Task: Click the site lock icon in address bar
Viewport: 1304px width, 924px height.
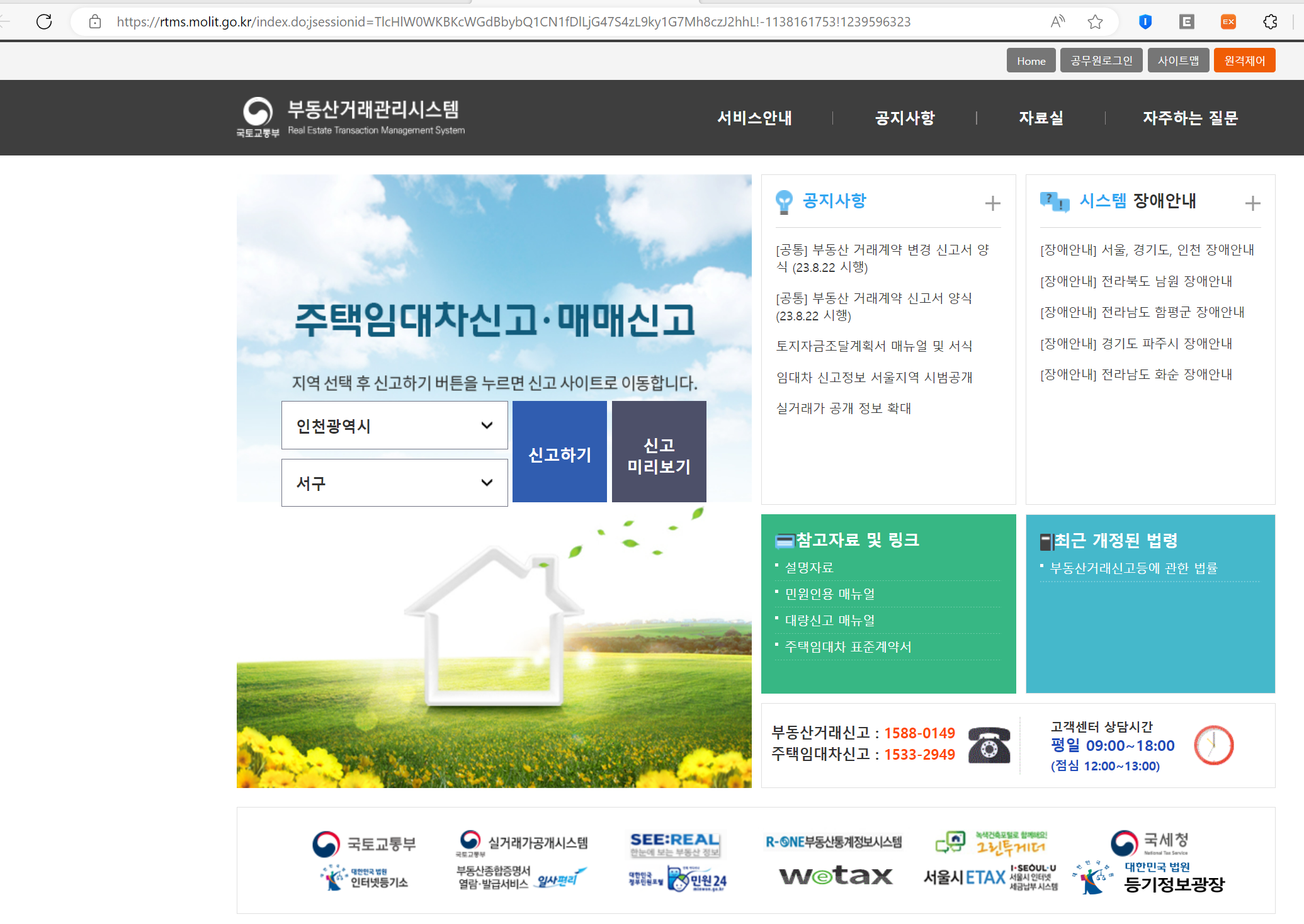Action: [95, 22]
